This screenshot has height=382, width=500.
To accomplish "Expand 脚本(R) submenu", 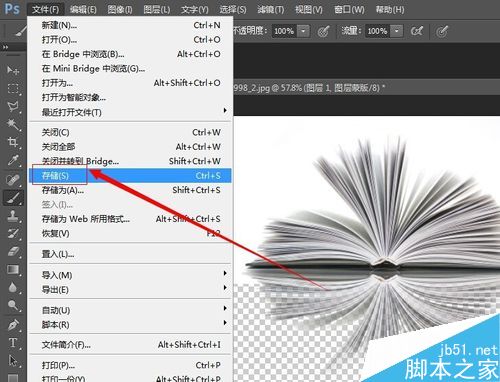I will click(x=225, y=323).
